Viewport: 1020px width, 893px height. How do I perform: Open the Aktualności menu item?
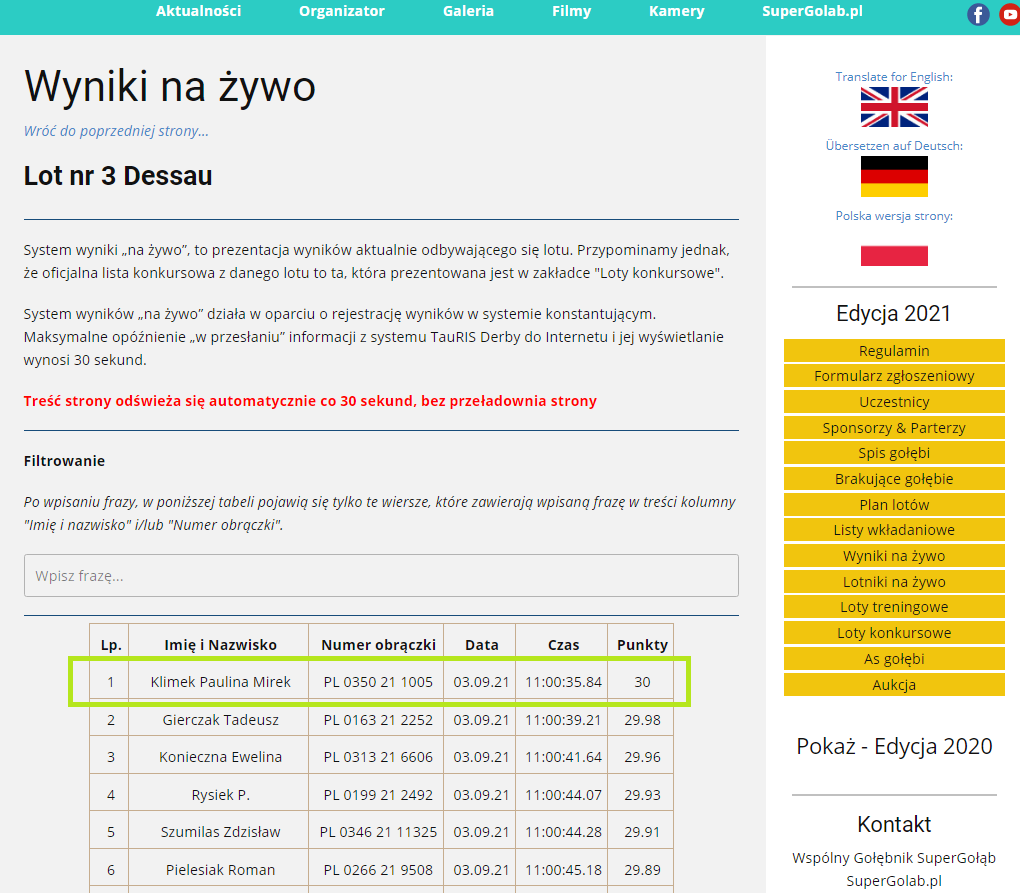(x=198, y=12)
